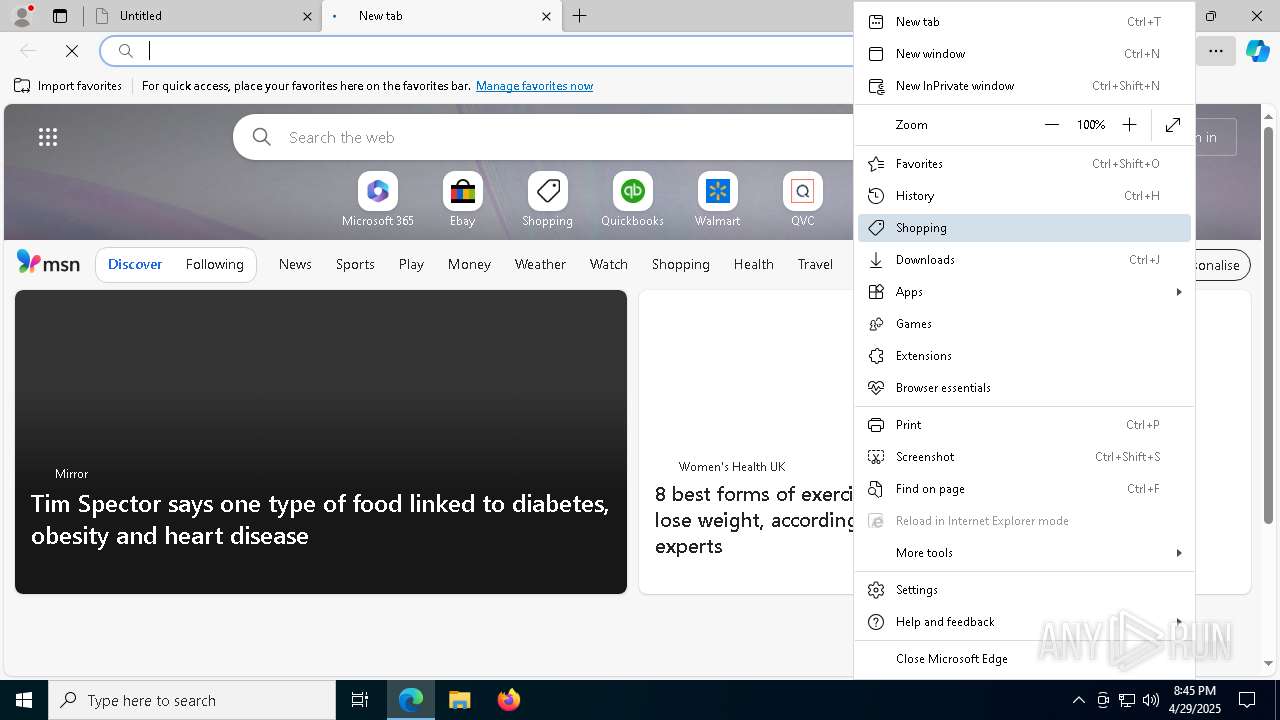Open History from the menu
The width and height of the screenshot is (1280, 720).
[1024, 196]
